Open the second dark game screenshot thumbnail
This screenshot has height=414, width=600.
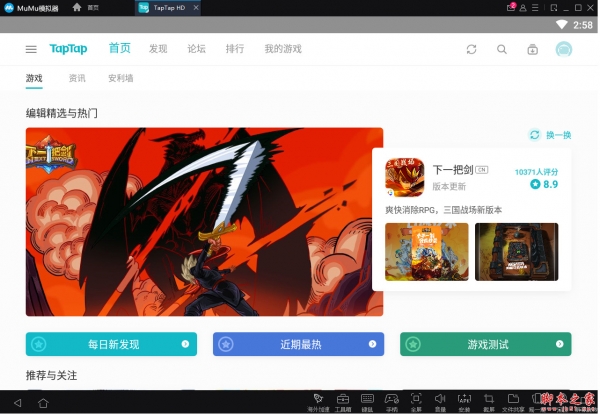click(516, 252)
